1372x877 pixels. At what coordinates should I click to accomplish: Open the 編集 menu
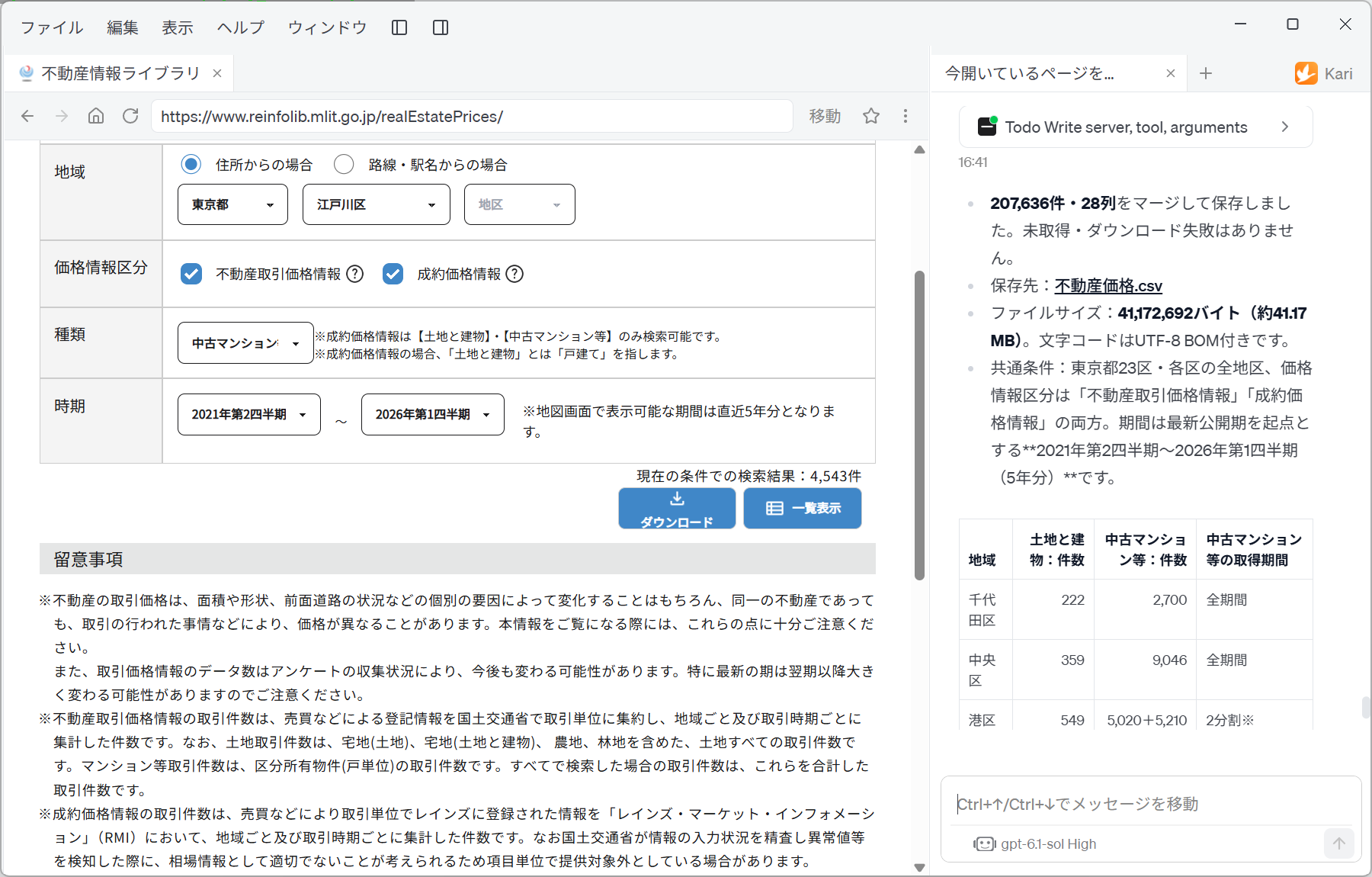(x=123, y=27)
